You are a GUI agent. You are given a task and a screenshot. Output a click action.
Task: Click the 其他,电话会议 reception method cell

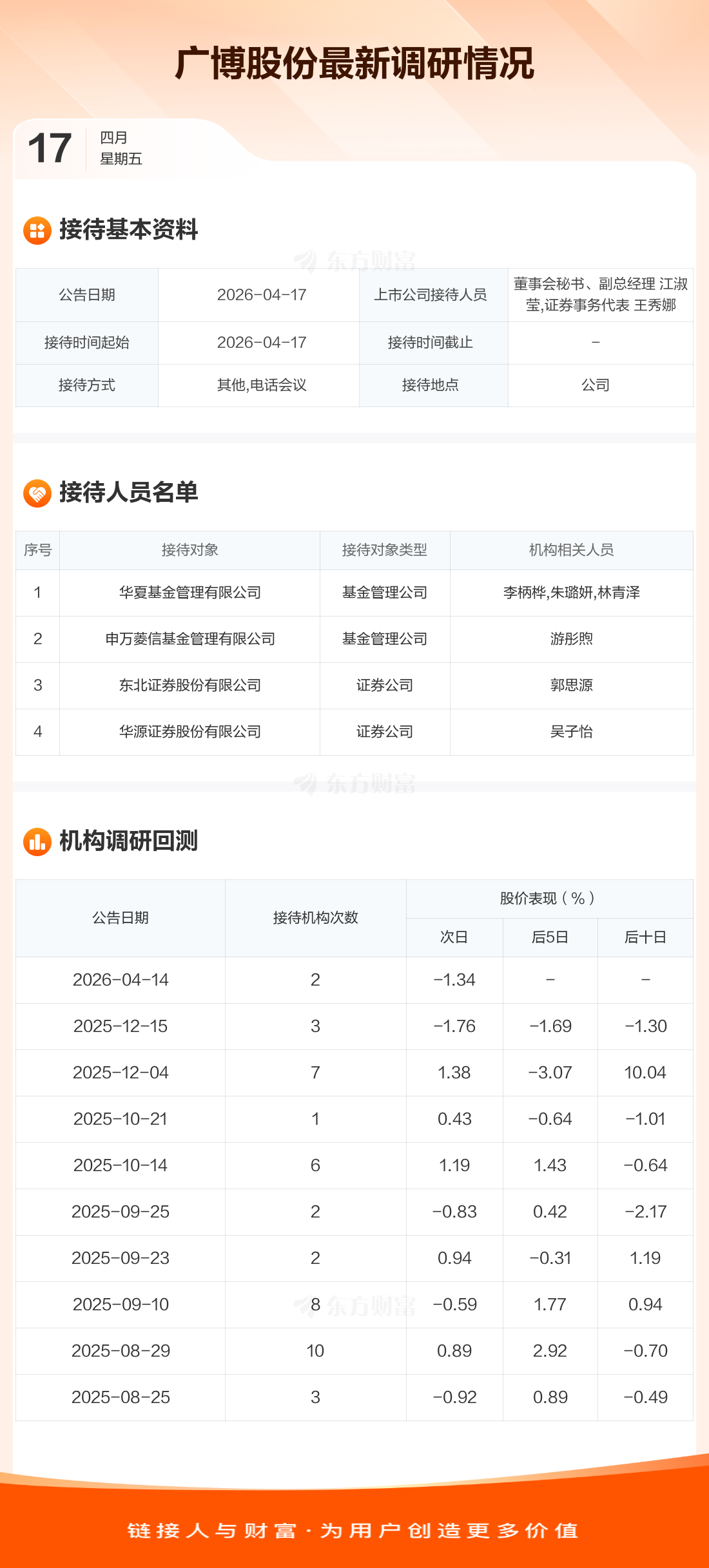pos(262,385)
